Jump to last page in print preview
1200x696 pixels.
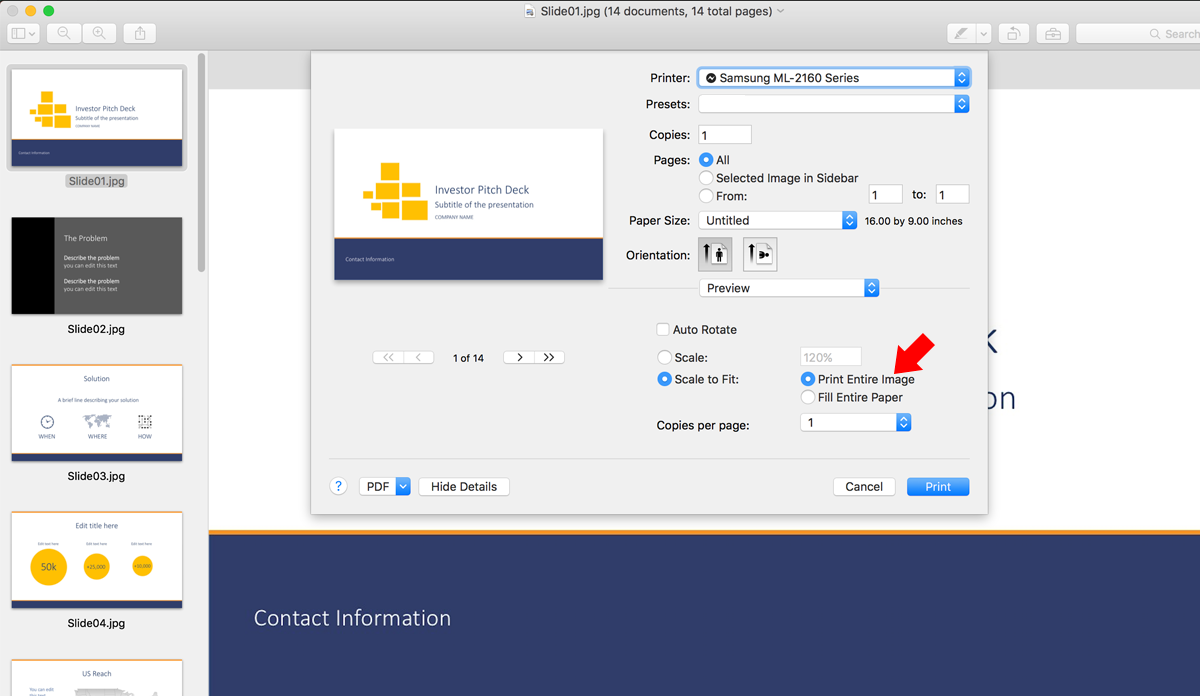coord(549,357)
